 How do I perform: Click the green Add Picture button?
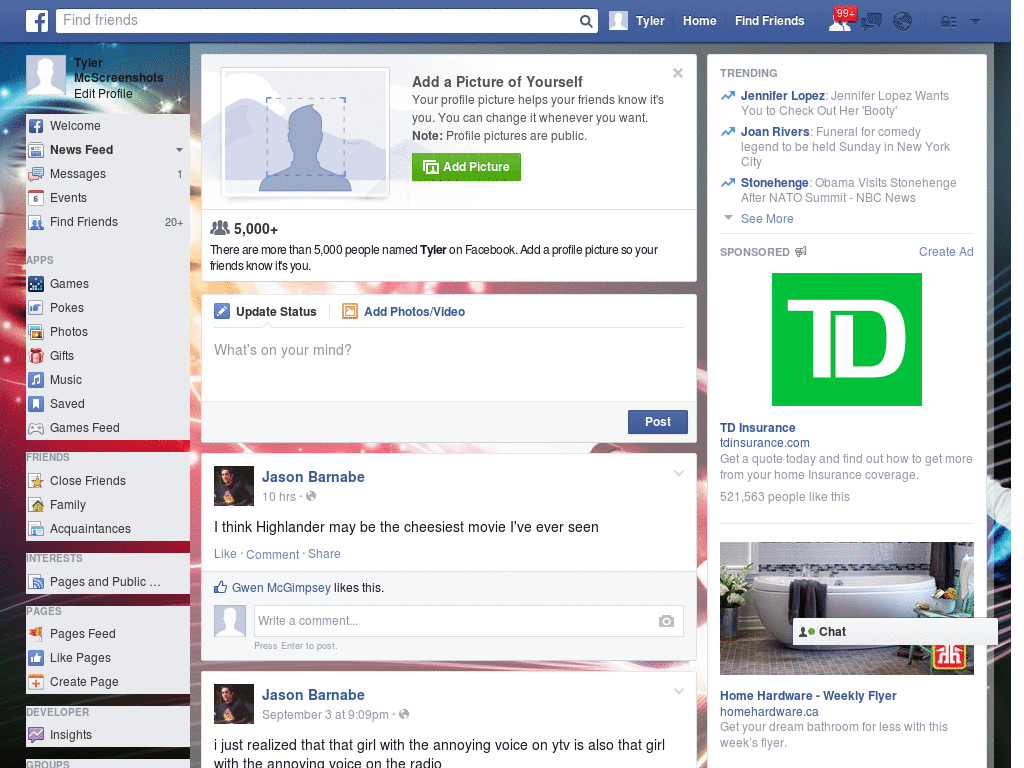(x=466, y=167)
